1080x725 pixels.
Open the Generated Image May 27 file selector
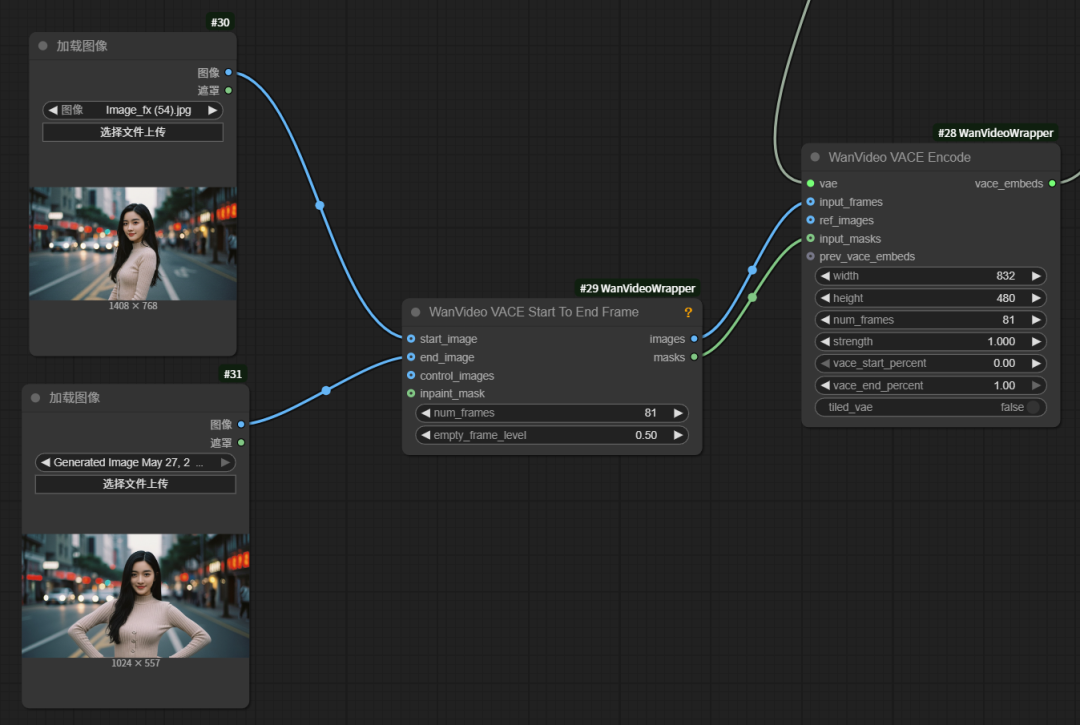(x=135, y=462)
